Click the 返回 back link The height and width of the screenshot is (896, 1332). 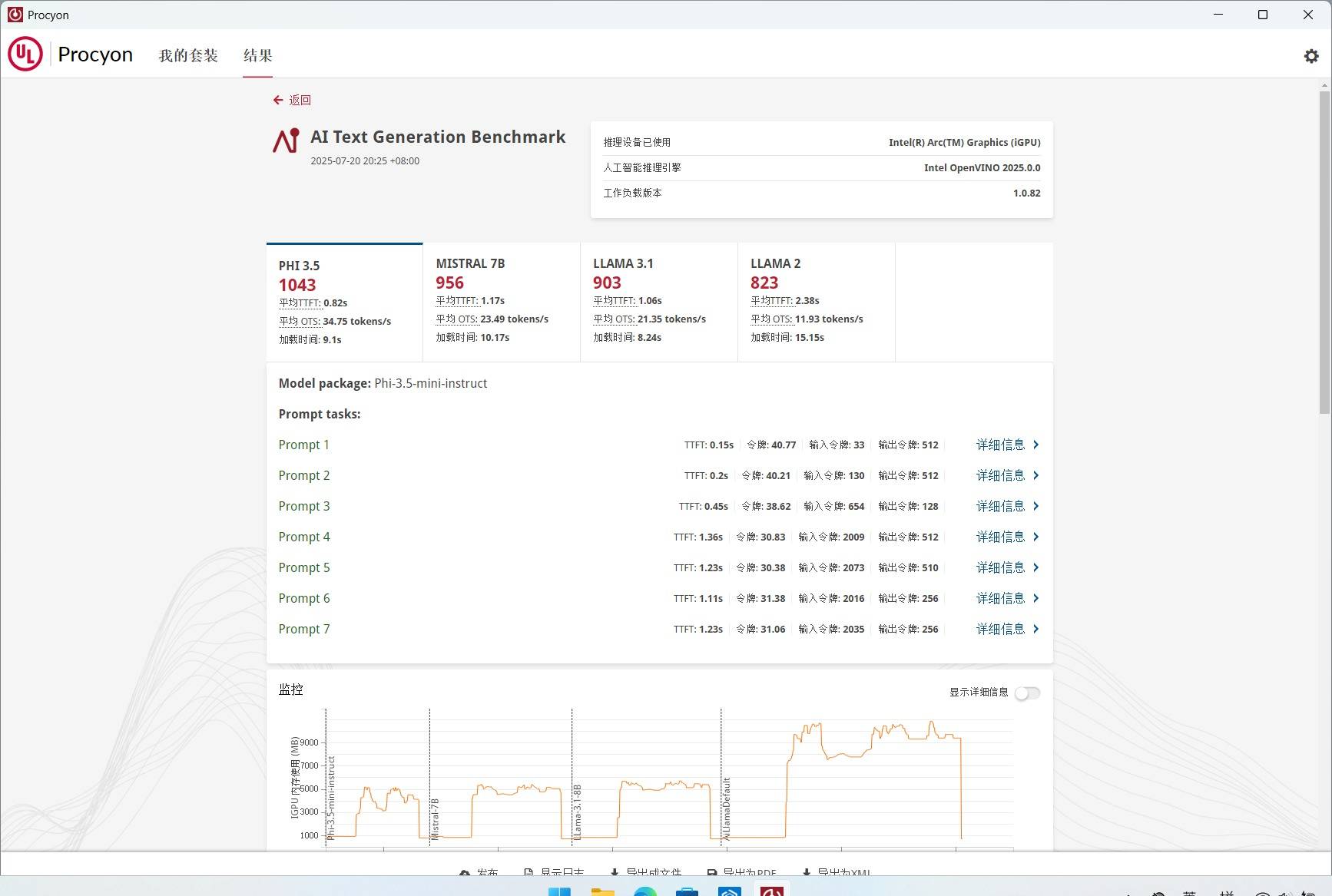[x=300, y=100]
